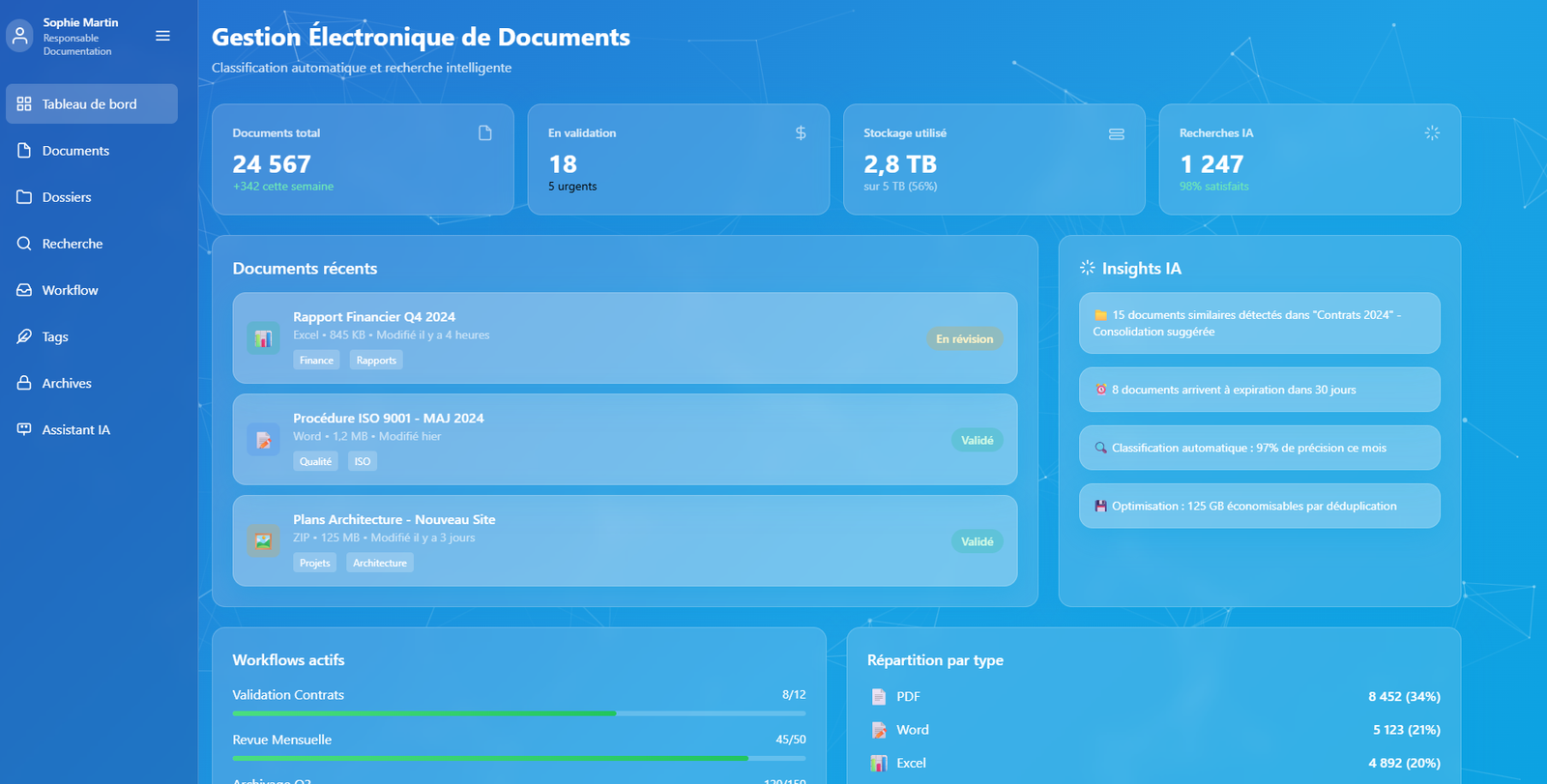Click the Assistant IA chat icon
The width and height of the screenshot is (1547, 784).
(x=24, y=429)
